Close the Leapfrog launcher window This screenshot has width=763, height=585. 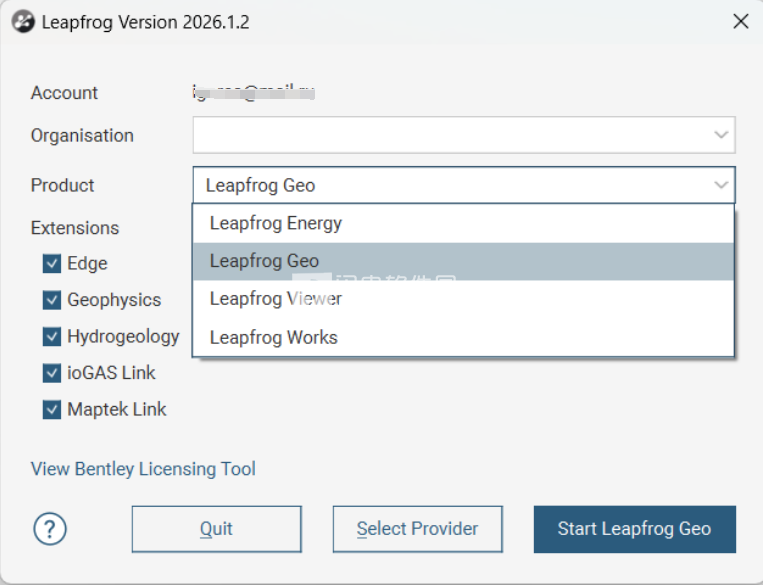click(741, 21)
